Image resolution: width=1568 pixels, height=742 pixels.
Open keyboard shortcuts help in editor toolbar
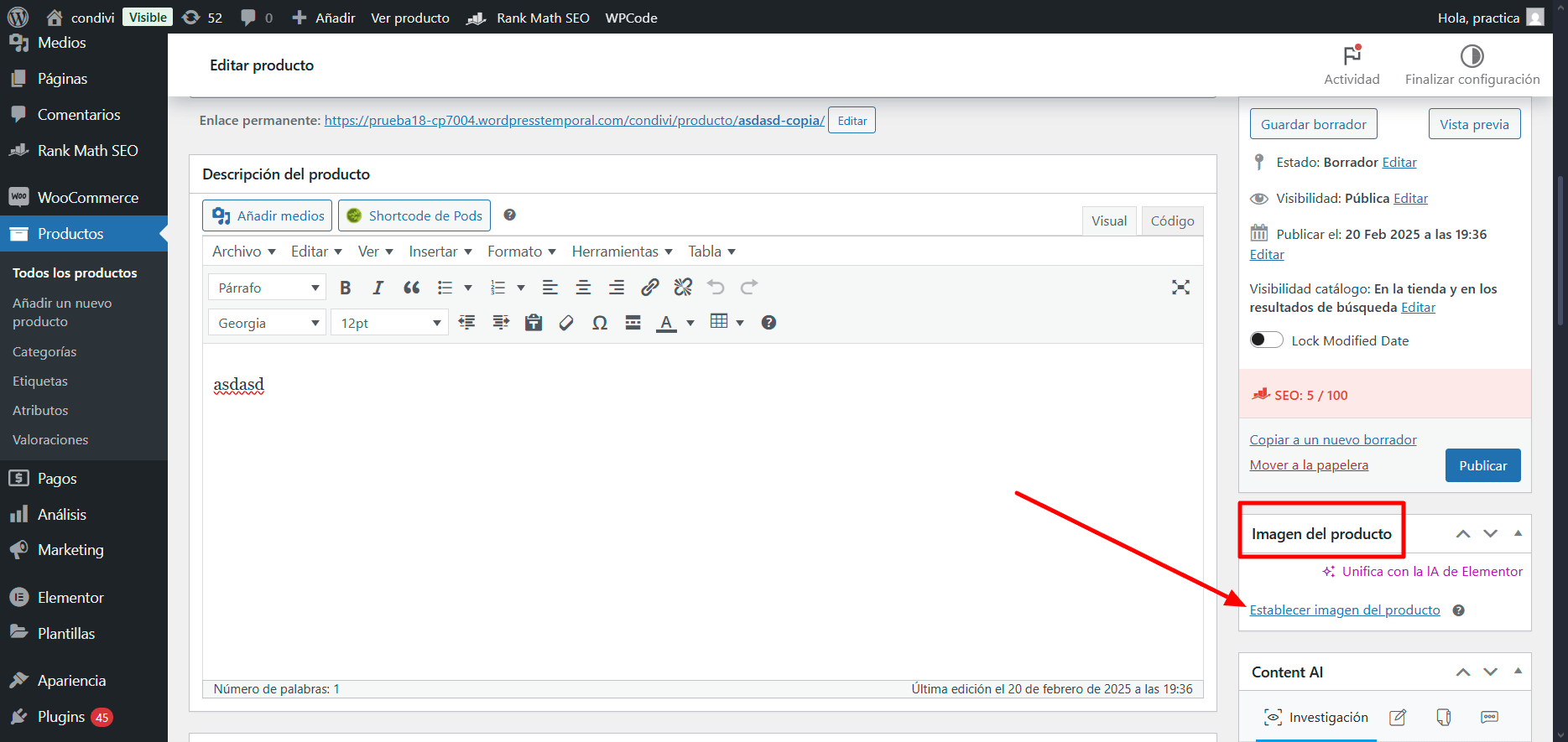tap(768, 323)
